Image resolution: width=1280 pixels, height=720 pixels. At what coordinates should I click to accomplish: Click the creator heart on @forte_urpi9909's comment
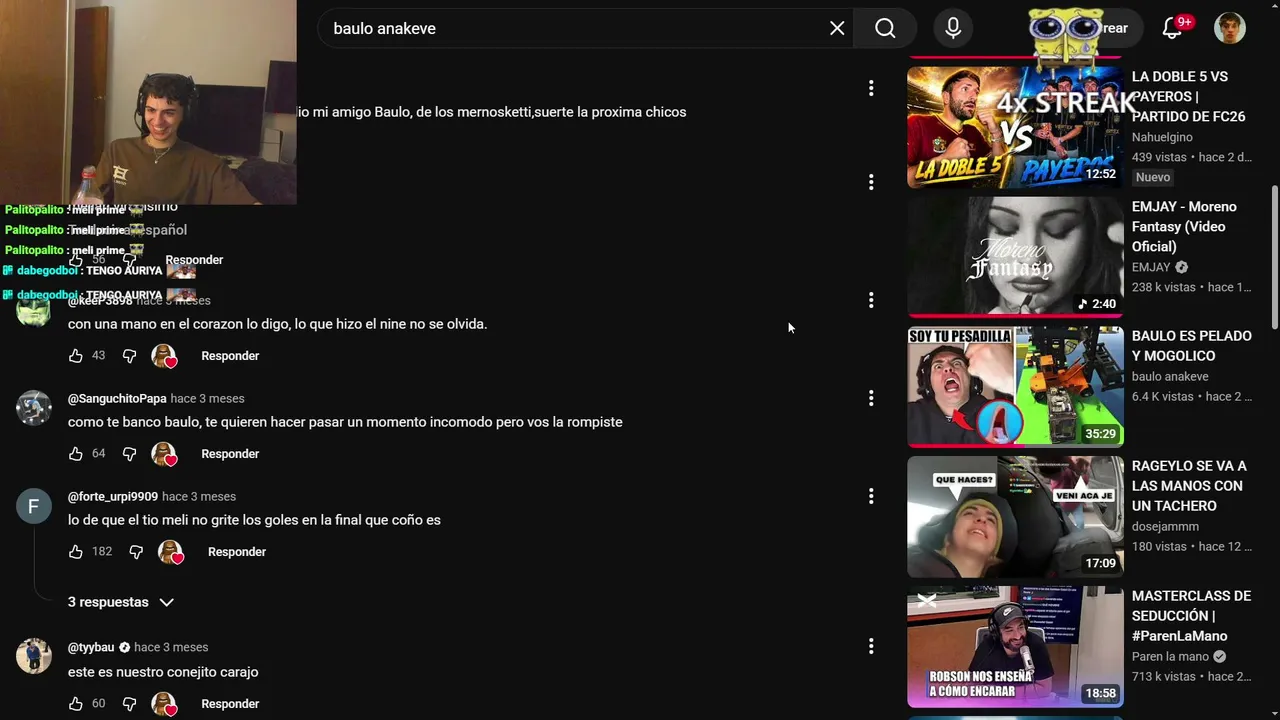pos(171,552)
